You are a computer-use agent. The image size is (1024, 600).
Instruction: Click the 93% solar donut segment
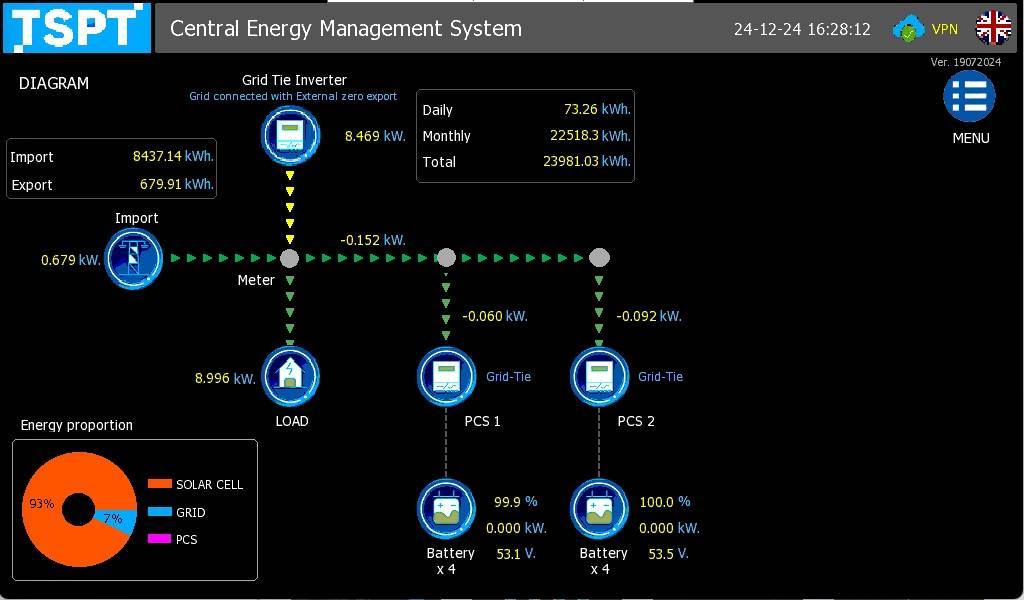[x=42, y=503]
